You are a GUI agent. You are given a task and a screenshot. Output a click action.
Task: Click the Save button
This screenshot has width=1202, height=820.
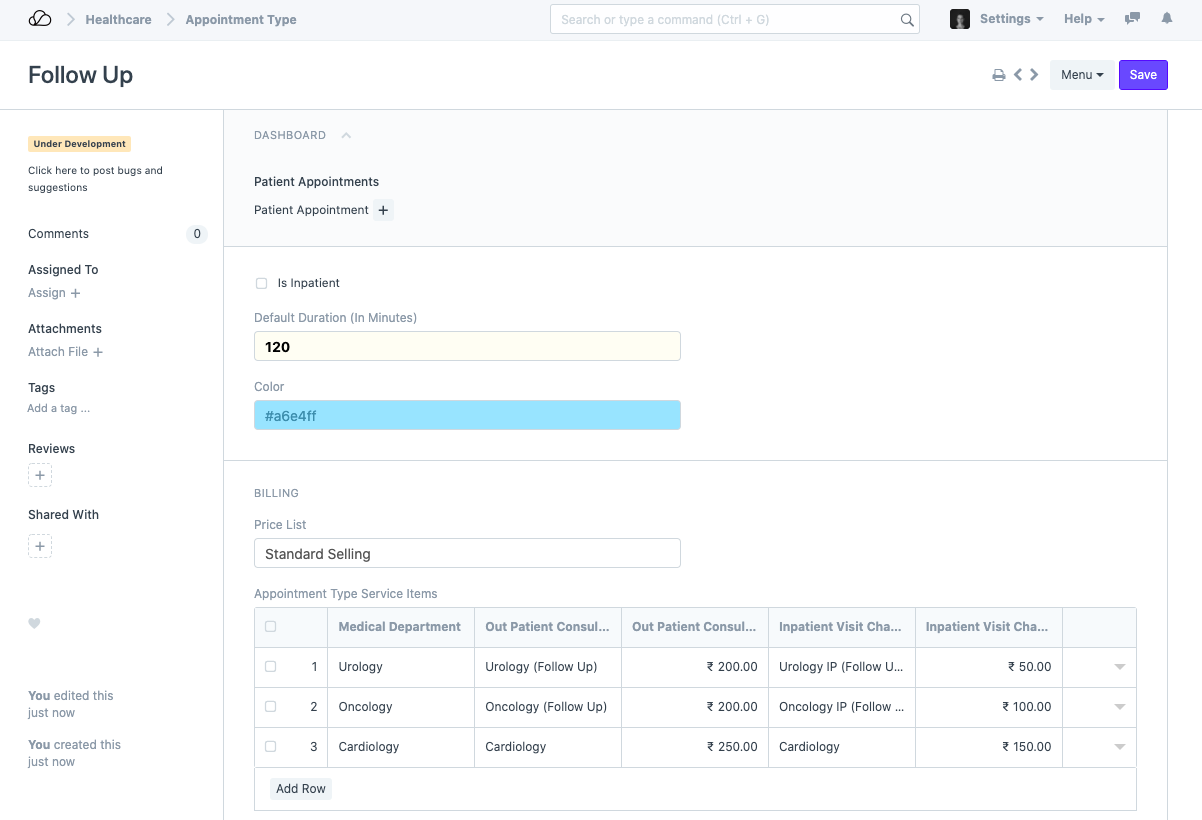1143,75
